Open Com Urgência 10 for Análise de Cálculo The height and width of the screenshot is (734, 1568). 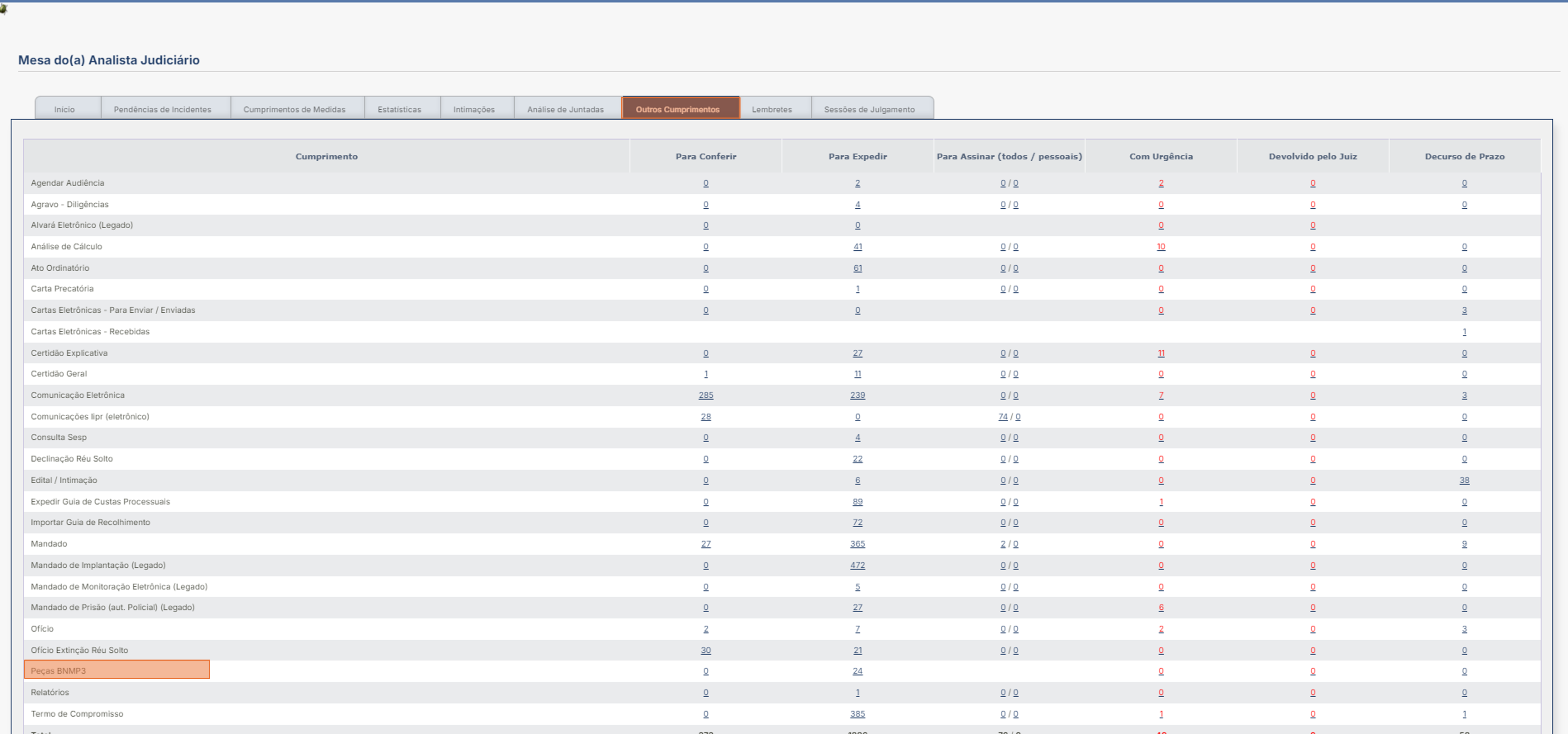1161,246
